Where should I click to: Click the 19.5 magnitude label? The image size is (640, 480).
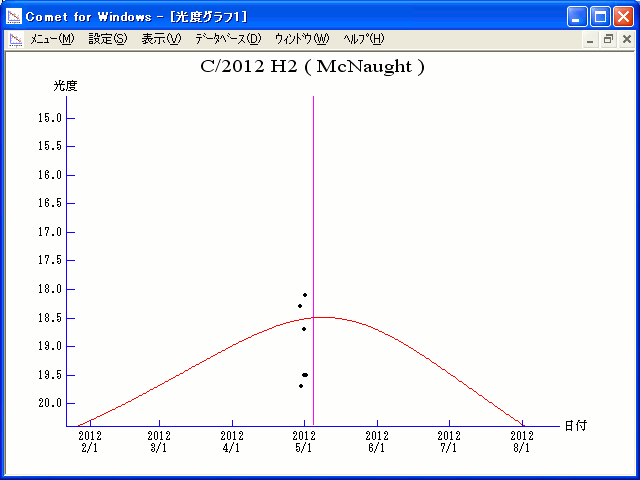click(50, 375)
